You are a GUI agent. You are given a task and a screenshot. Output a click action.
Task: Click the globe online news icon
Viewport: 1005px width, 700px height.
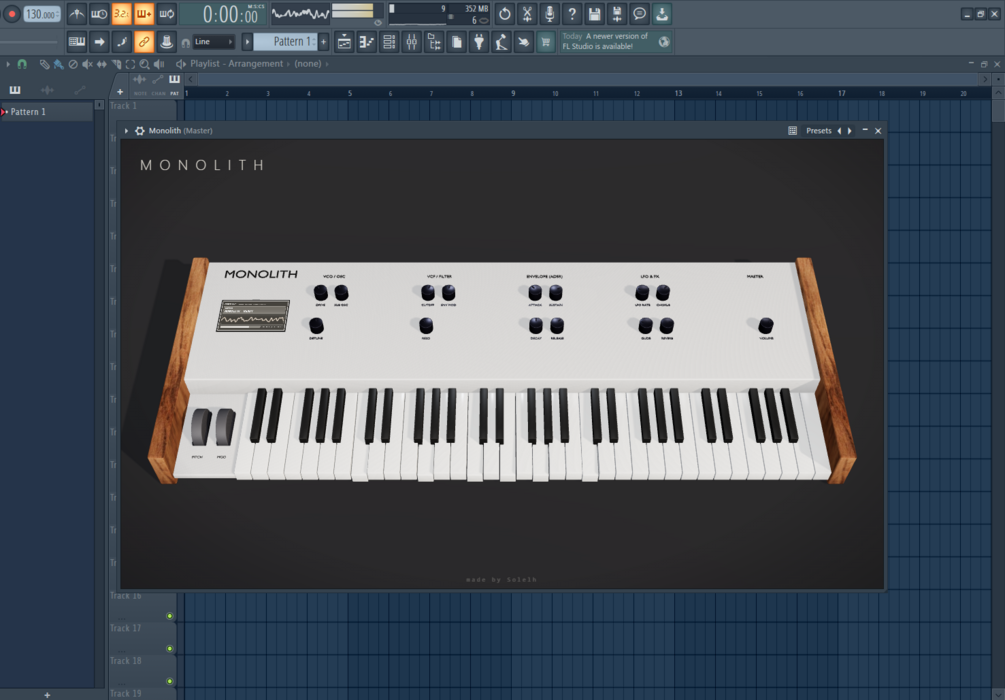pyautogui.click(x=664, y=42)
